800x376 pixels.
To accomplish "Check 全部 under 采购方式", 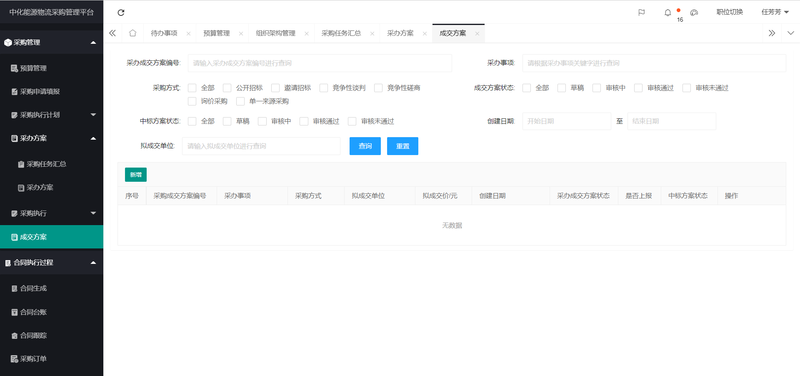I will 192,88.
